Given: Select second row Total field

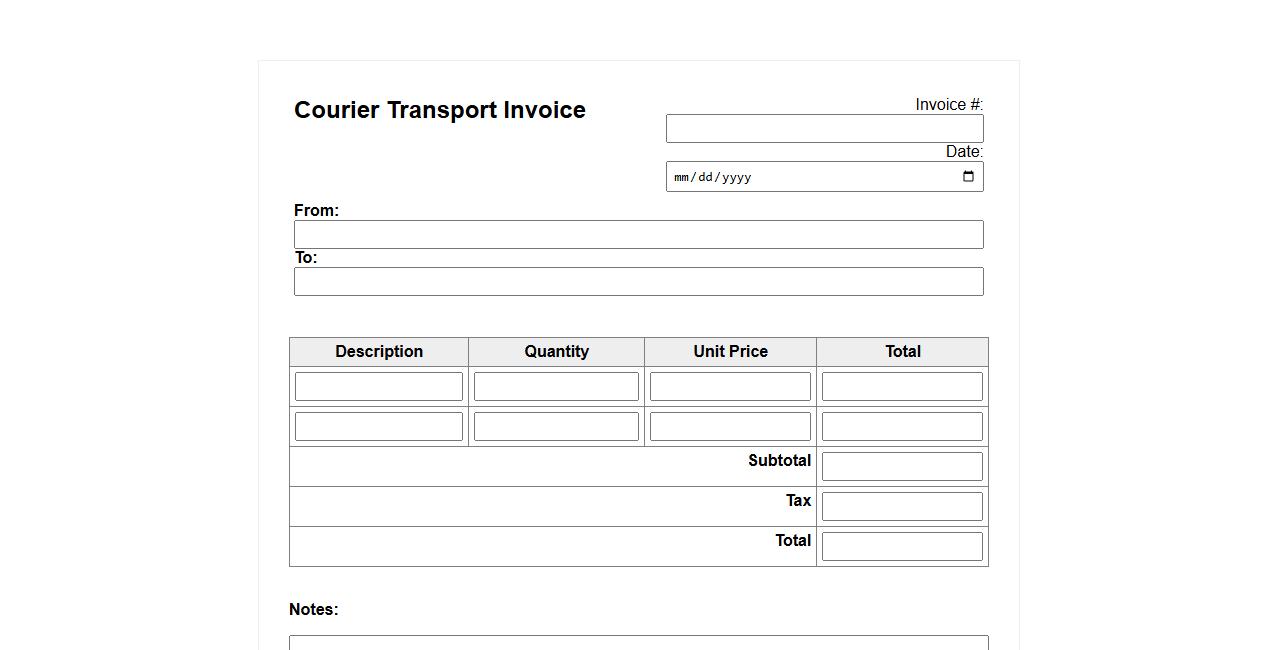Looking at the screenshot, I should click(x=902, y=427).
